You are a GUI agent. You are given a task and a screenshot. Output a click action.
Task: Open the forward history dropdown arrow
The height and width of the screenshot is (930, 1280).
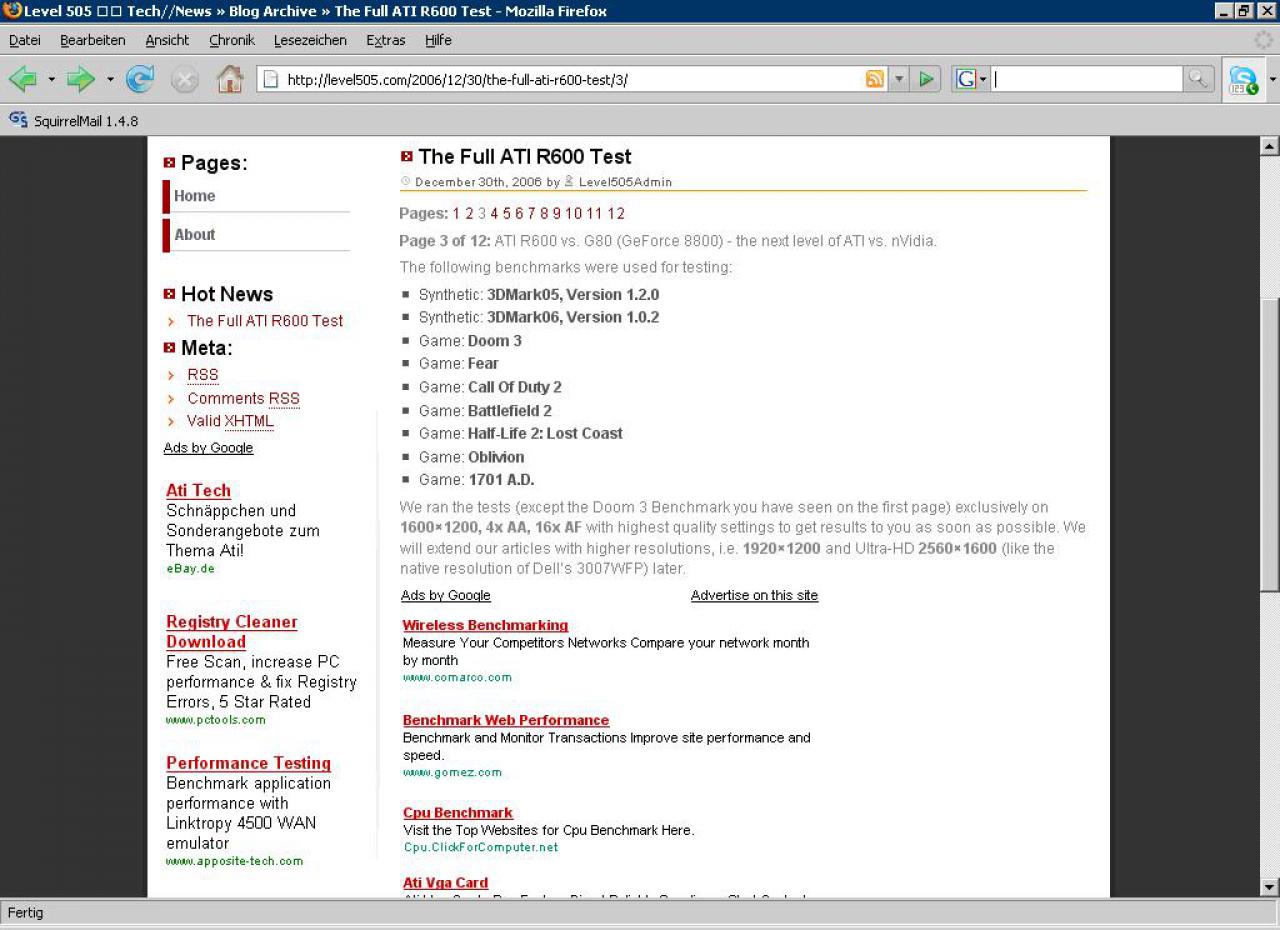[x=110, y=79]
